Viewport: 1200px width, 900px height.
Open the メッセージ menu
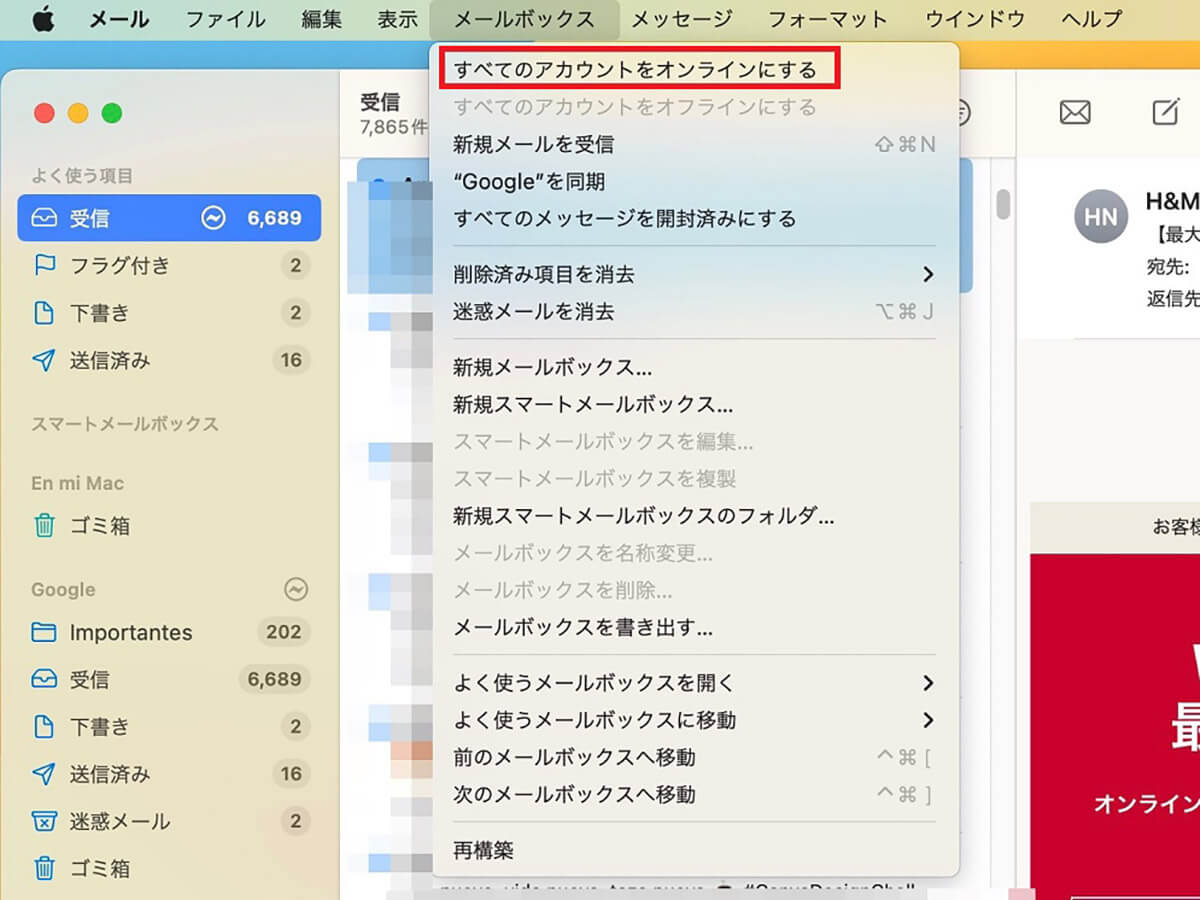pos(682,19)
